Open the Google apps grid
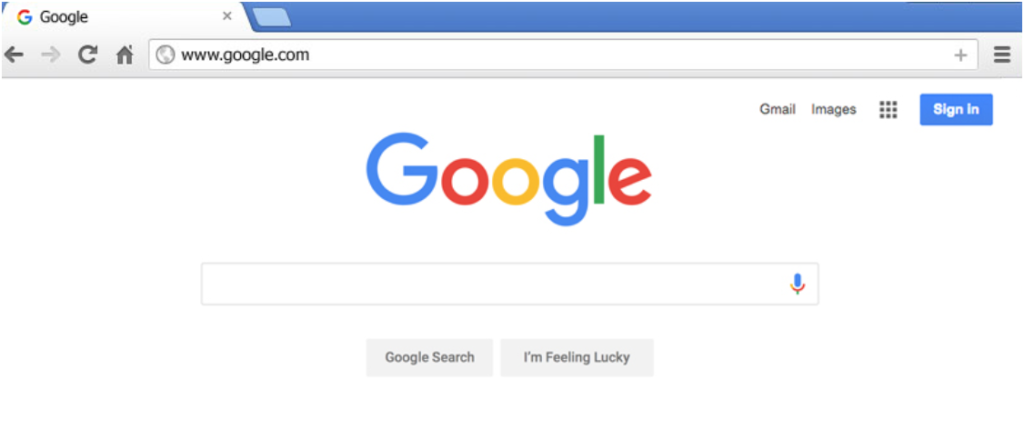The image size is (1024, 429). click(888, 110)
